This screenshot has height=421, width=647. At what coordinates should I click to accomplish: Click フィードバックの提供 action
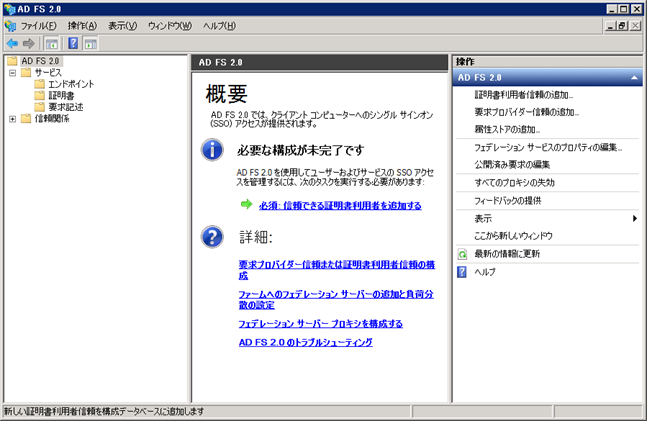tap(508, 201)
